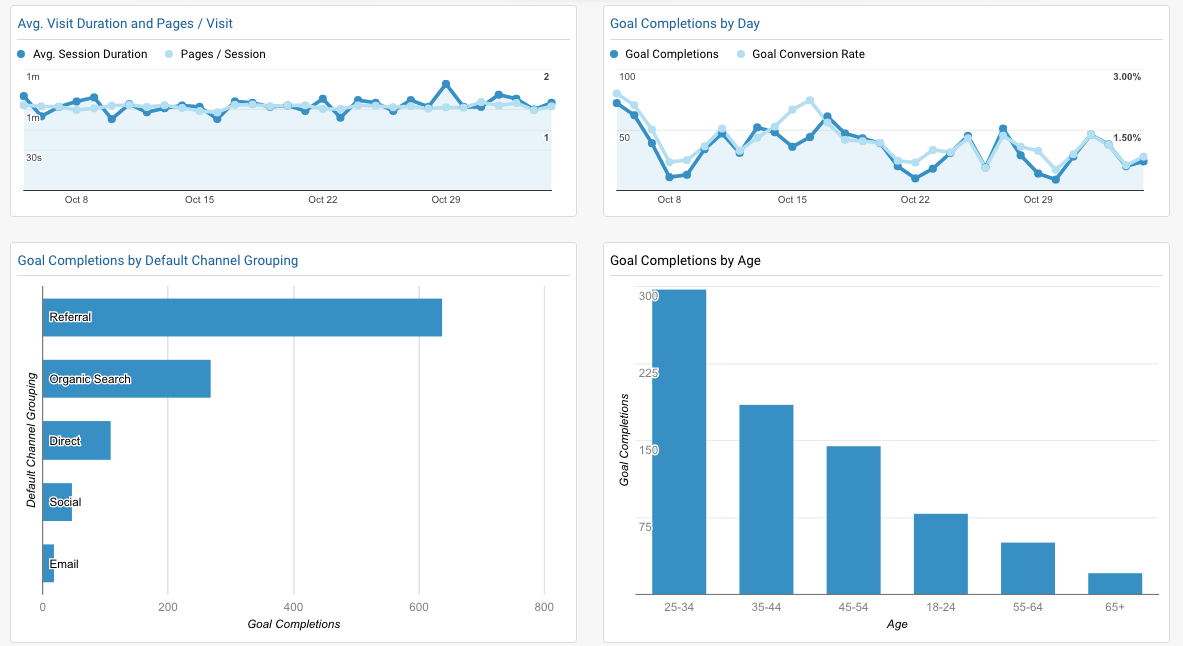Click the Goal Completions legend dot
1183x646 pixels.
point(614,54)
